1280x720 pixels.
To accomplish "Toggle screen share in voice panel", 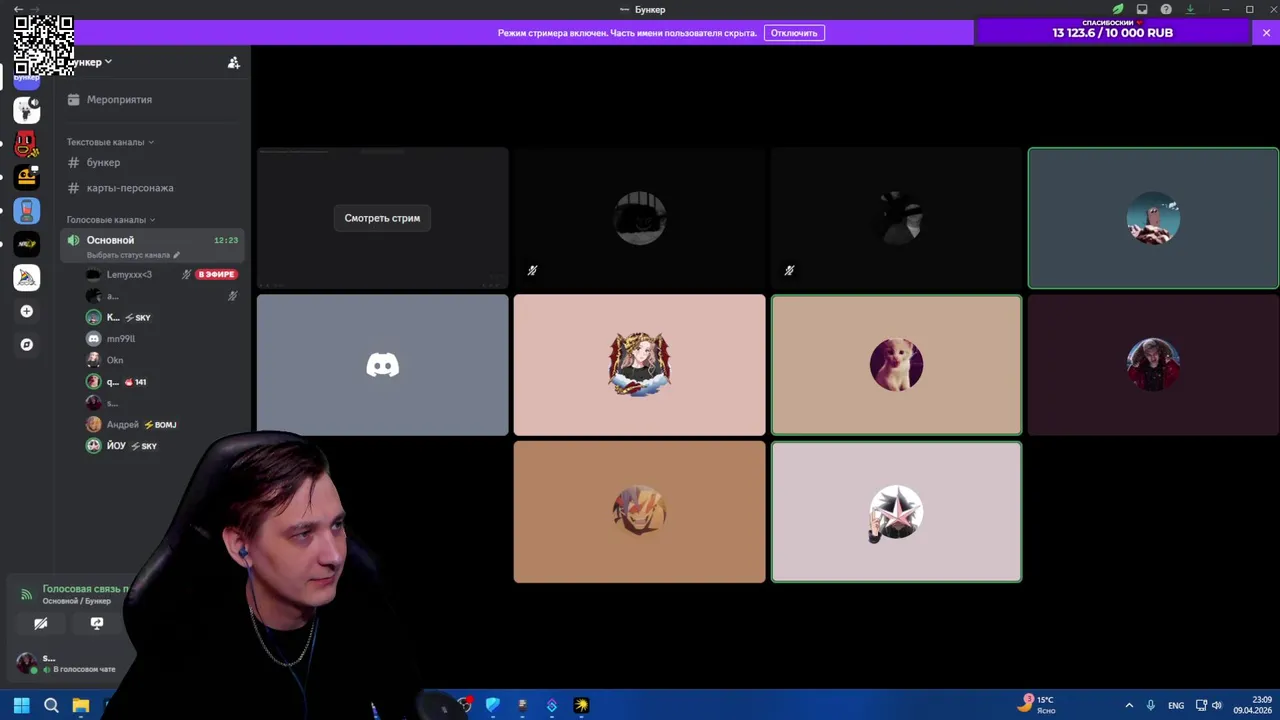I will click(x=97, y=623).
